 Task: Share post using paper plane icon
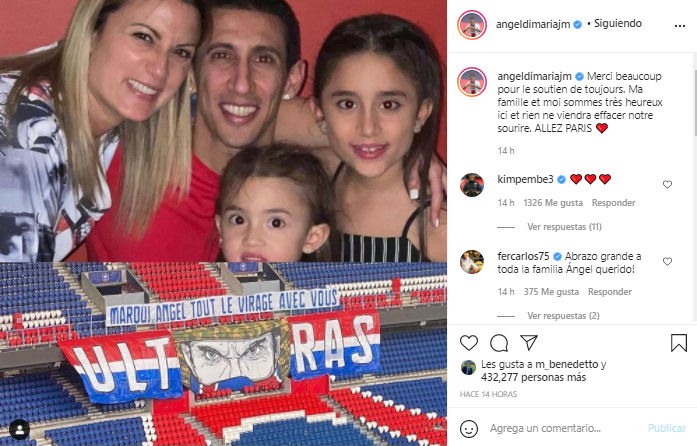point(529,342)
